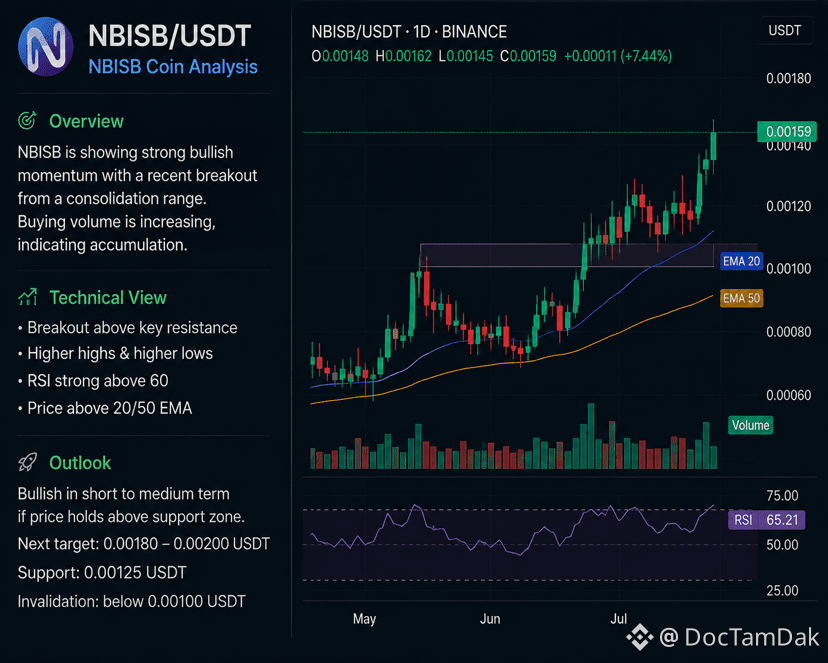This screenshot has height=663, width=828.
Task: Click the May label on time axis
Action: coord(364,619)
